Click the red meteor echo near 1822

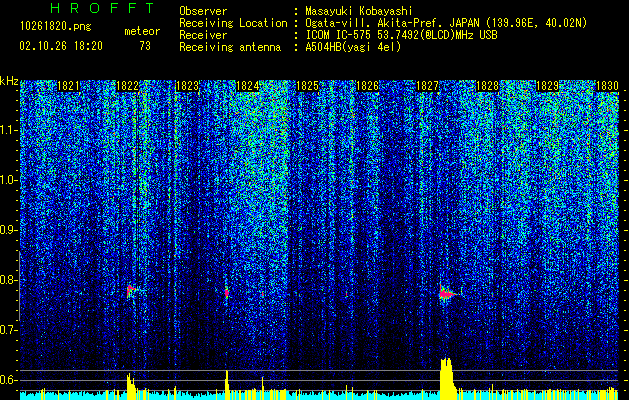[x=130, y=290]
